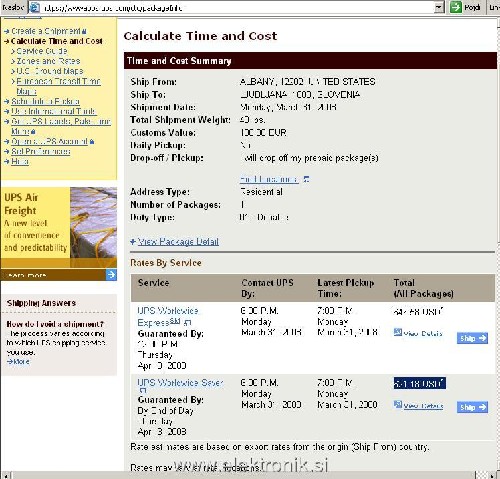Image resolution: width=500 pixels, height=479 pixels.
Task: Click the Find Locations link
Action: point(269,179)
